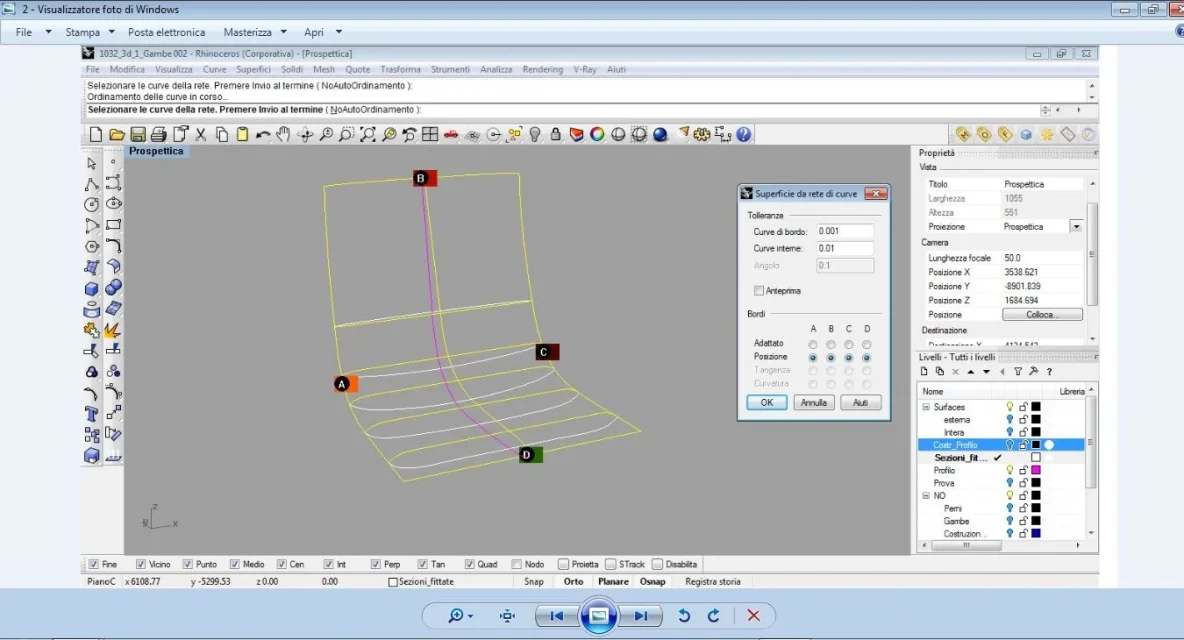This screenshot has height=640, width=1184.
Task: Select the polyline tool in the left toolbar
Action: coord(91,184)
